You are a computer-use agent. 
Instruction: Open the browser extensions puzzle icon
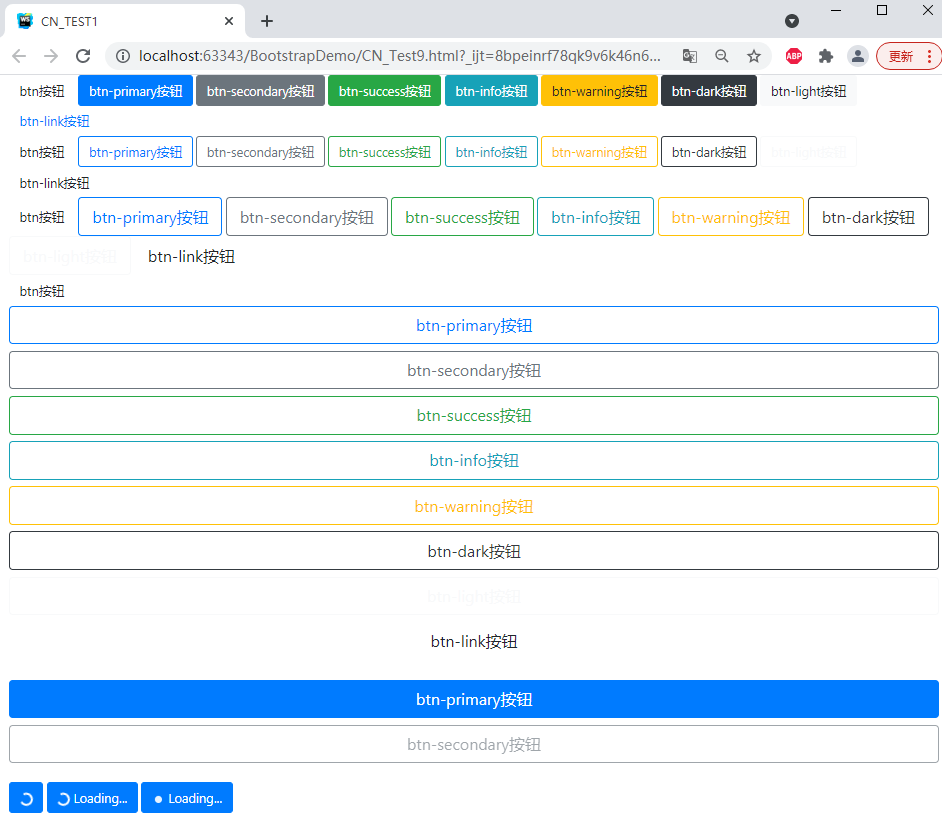pos(826,56)
